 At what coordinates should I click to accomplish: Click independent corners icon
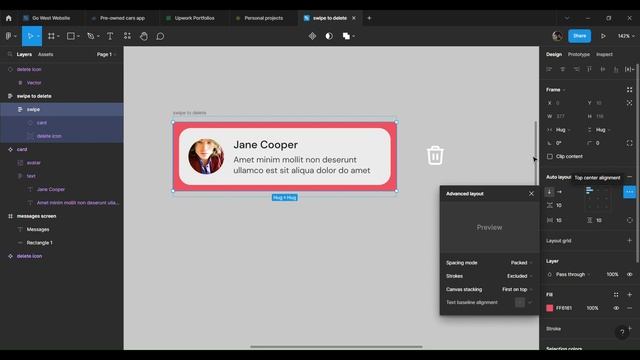pos(629,143)
